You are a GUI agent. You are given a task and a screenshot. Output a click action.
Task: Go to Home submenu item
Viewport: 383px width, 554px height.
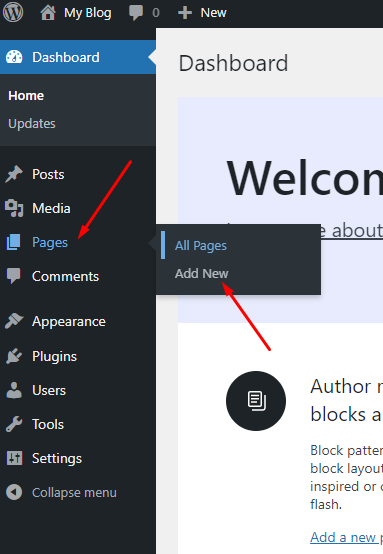[26, 95]
